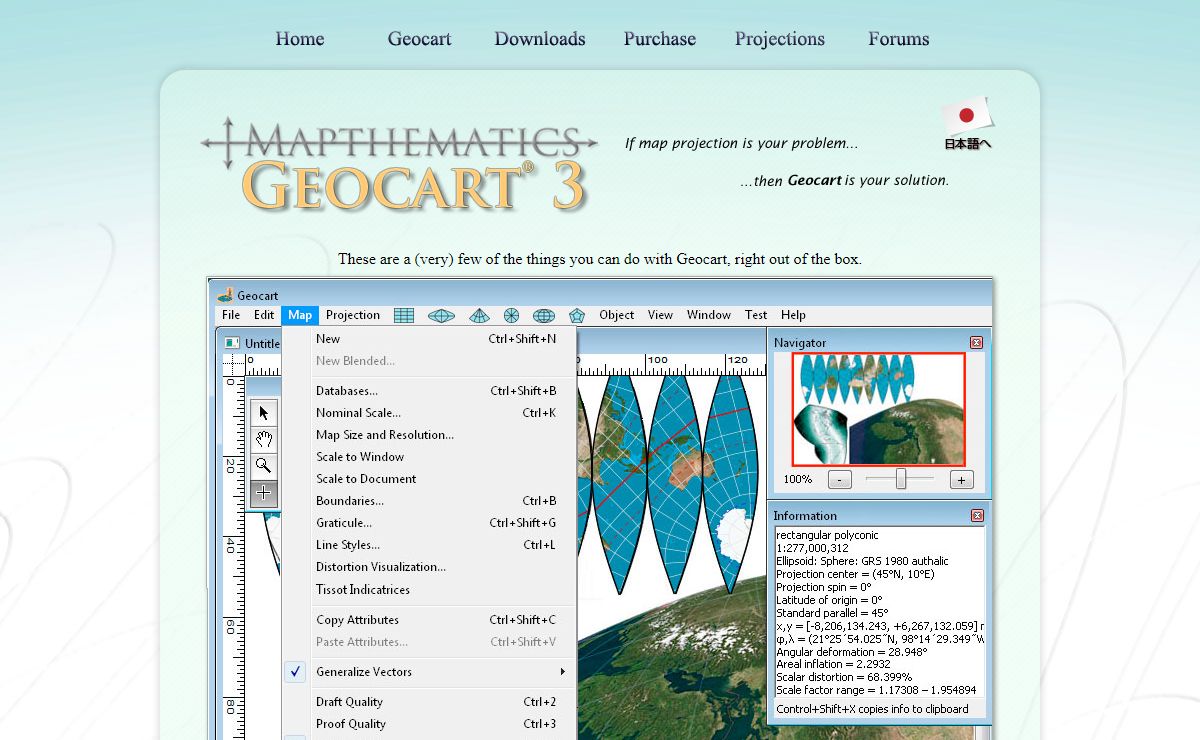Choose Scale to Document
This screenshot has height=740, width=1200.
(430, 479)
